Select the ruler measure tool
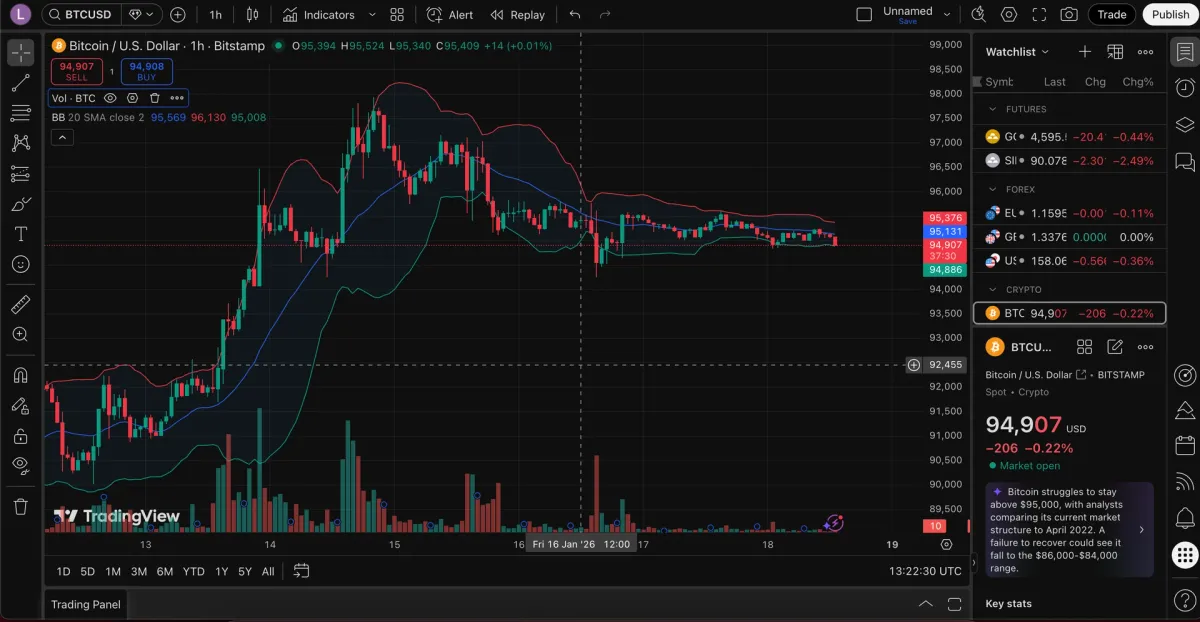The width and height of the screenshot is (1200, 622). point(20,304)
